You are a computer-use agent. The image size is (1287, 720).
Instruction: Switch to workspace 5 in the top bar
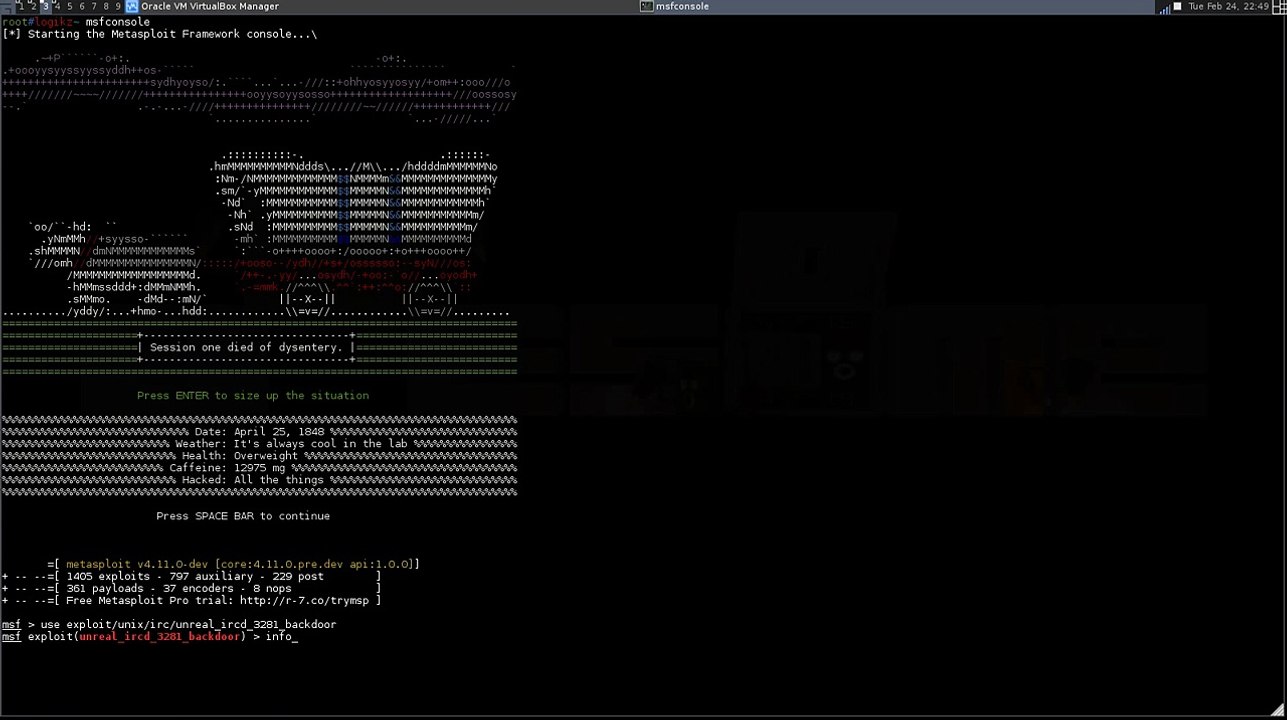69,6
